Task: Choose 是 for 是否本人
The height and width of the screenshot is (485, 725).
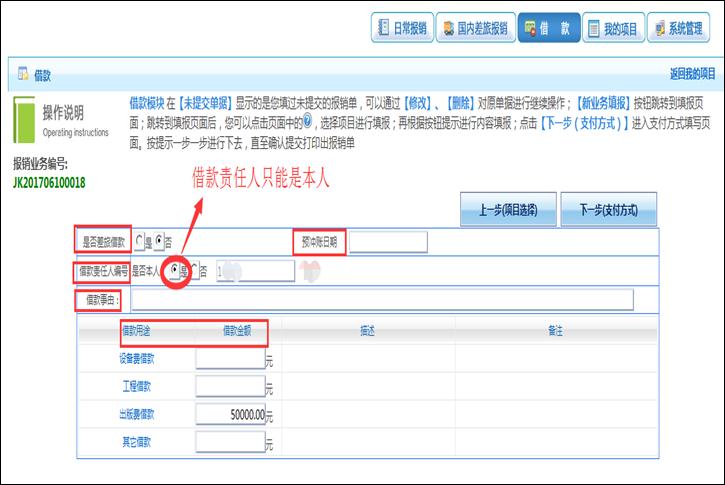Action: pyautogui.click(x=175, y=271)
